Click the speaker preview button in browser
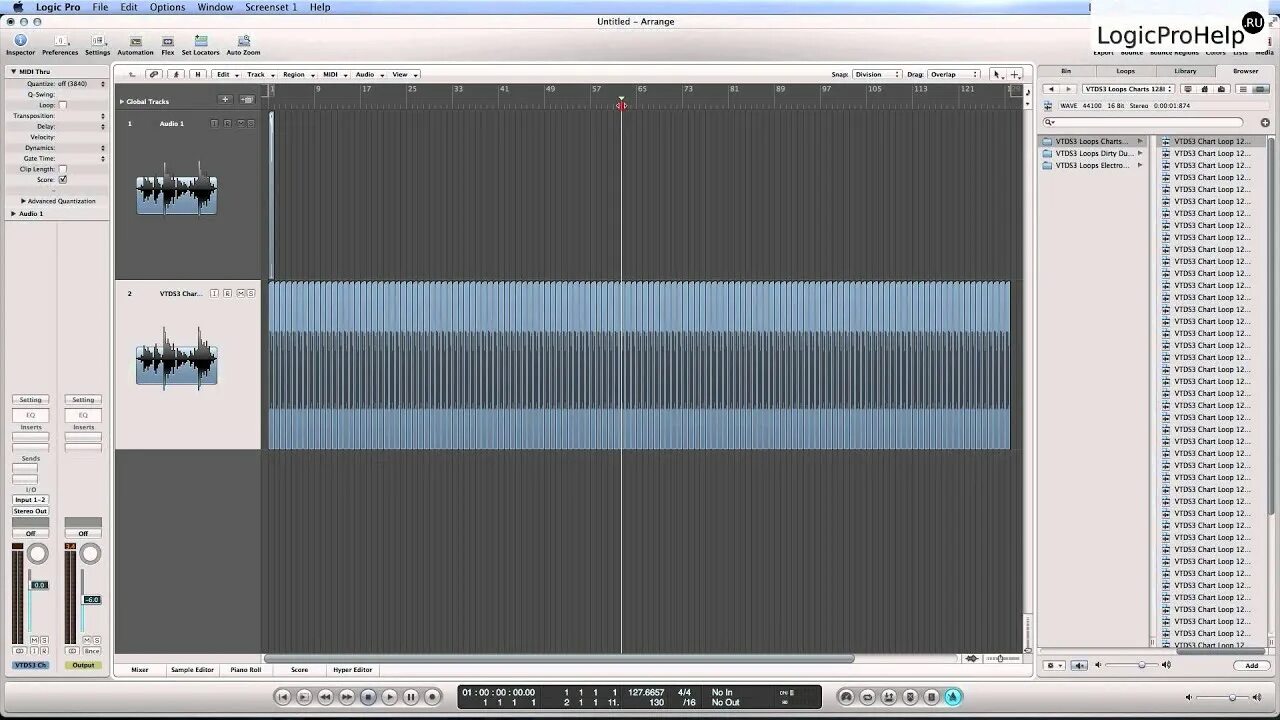 coord(1079,665)
